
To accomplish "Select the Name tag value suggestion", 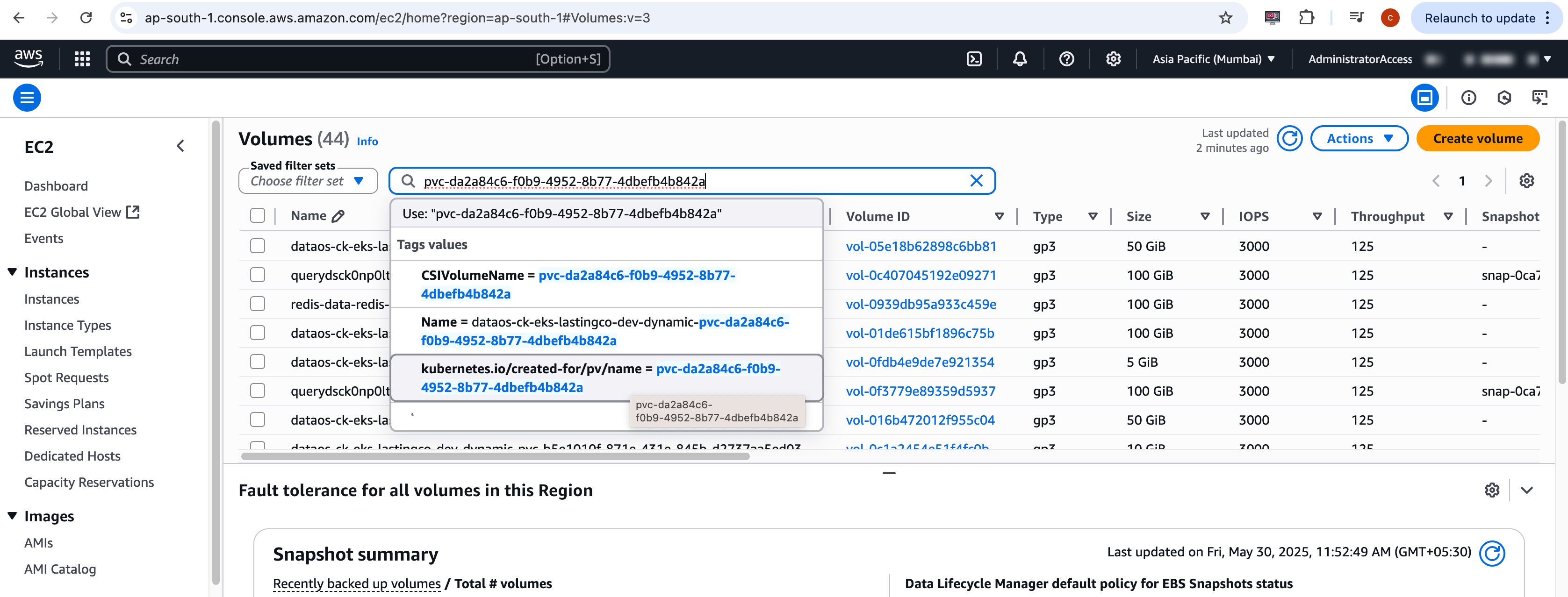I will click(x=606, y=331).
